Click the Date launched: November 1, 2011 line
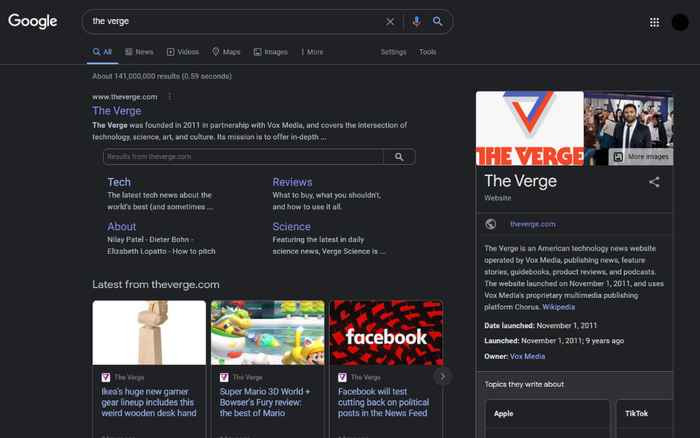 point(541,325)
